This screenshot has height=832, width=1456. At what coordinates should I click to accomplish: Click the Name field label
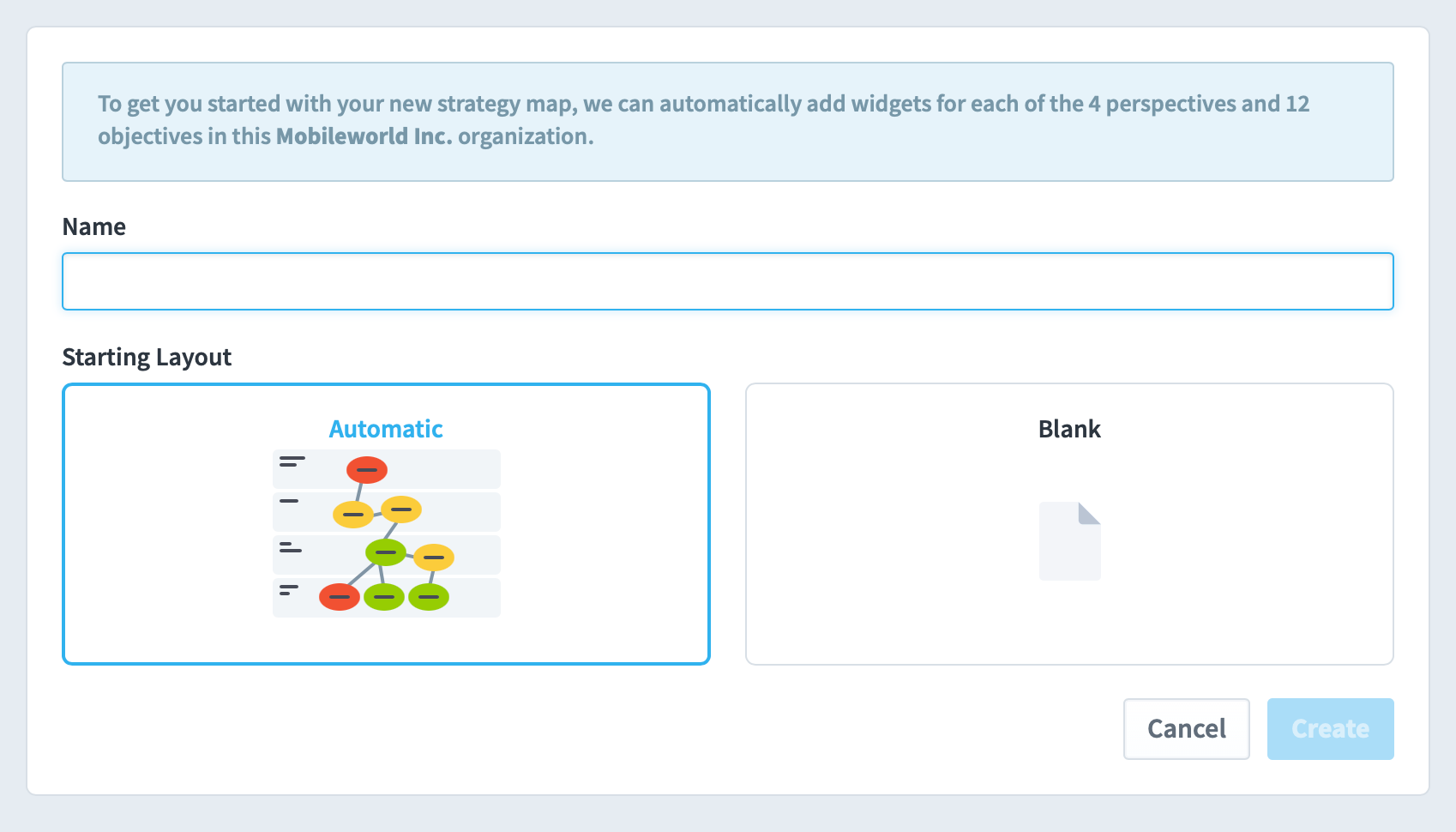click(x=94, y=227)
